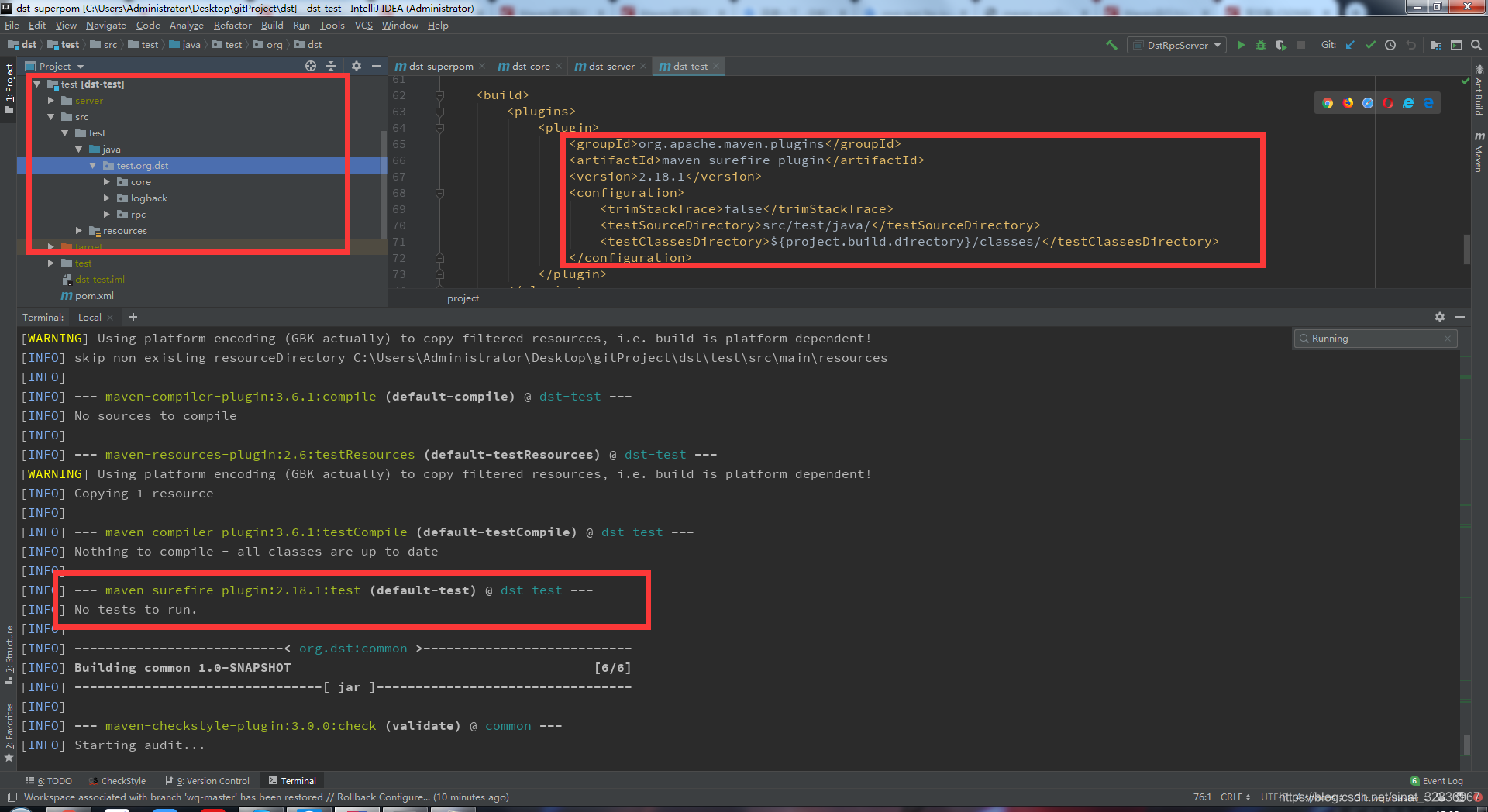Screen dimensions: 1488x812
Task: Open the TODO tool window
Action: click(49, 781)
